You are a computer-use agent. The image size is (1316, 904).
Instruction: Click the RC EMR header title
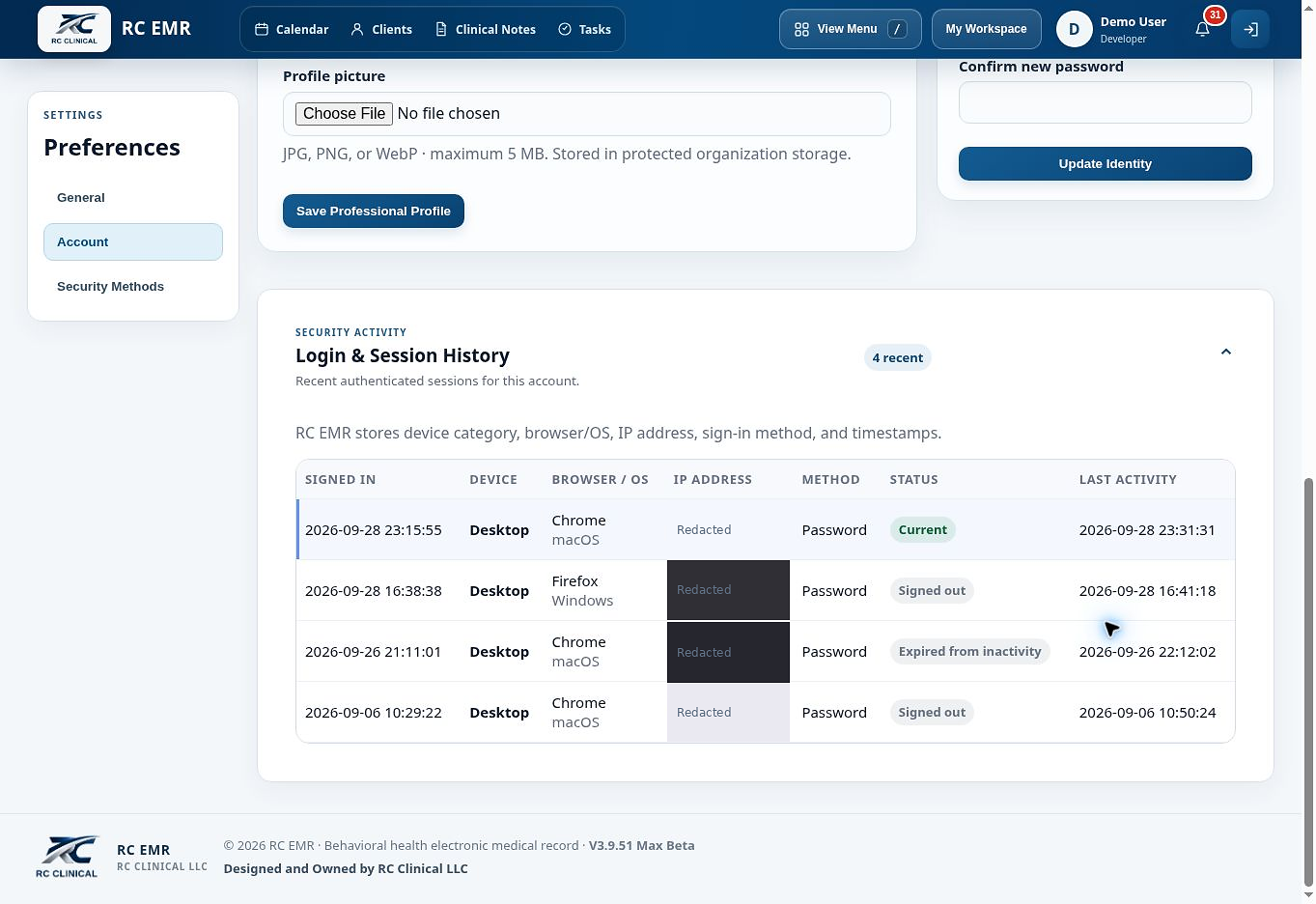(156, 28)
